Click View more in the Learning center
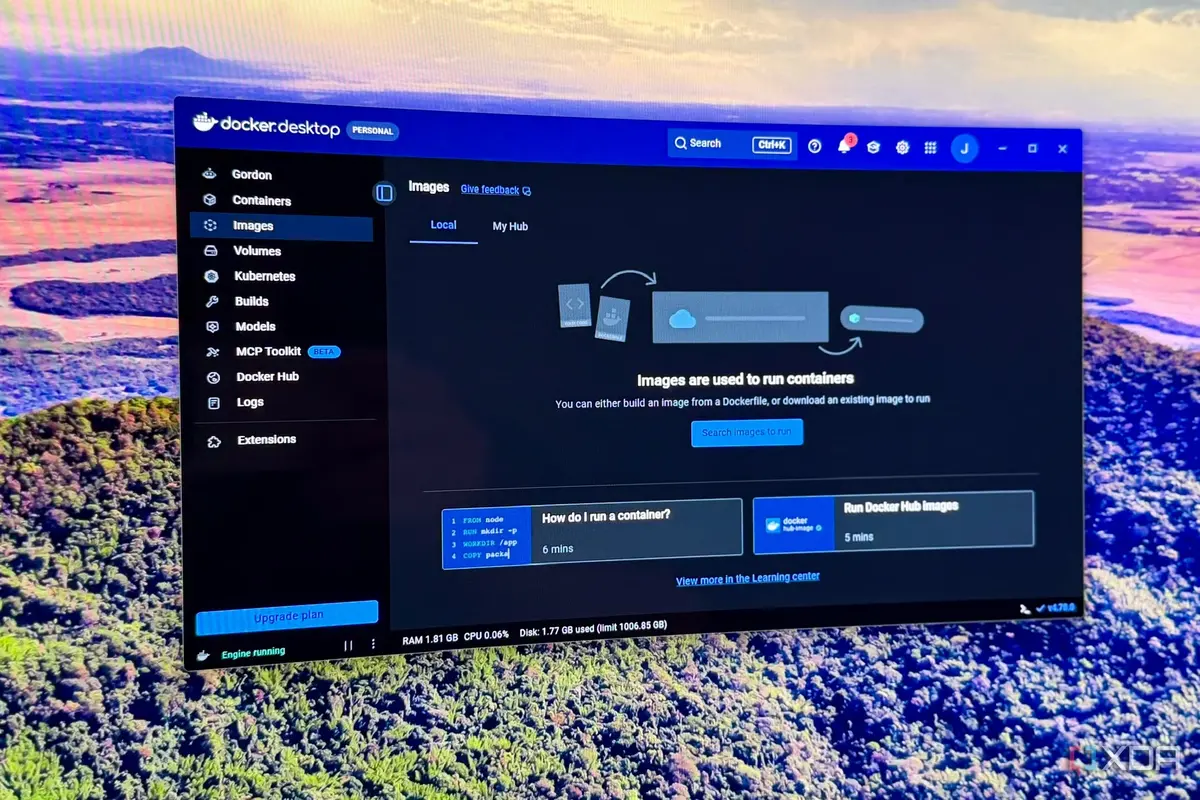Screen dimensions: 1200x800 (748, 579)
